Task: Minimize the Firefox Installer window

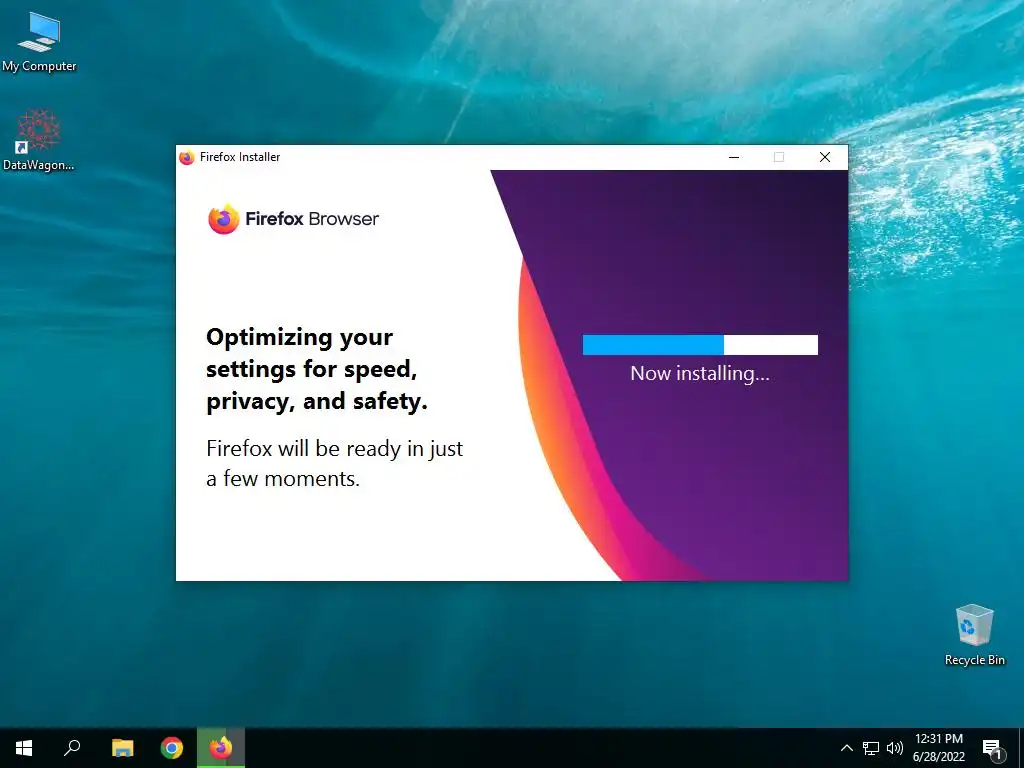Action: 734,157
